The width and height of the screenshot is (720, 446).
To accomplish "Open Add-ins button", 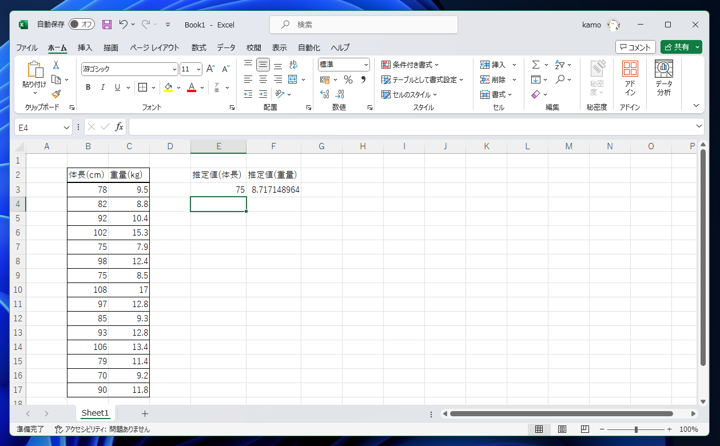I will tap(630, 79).
